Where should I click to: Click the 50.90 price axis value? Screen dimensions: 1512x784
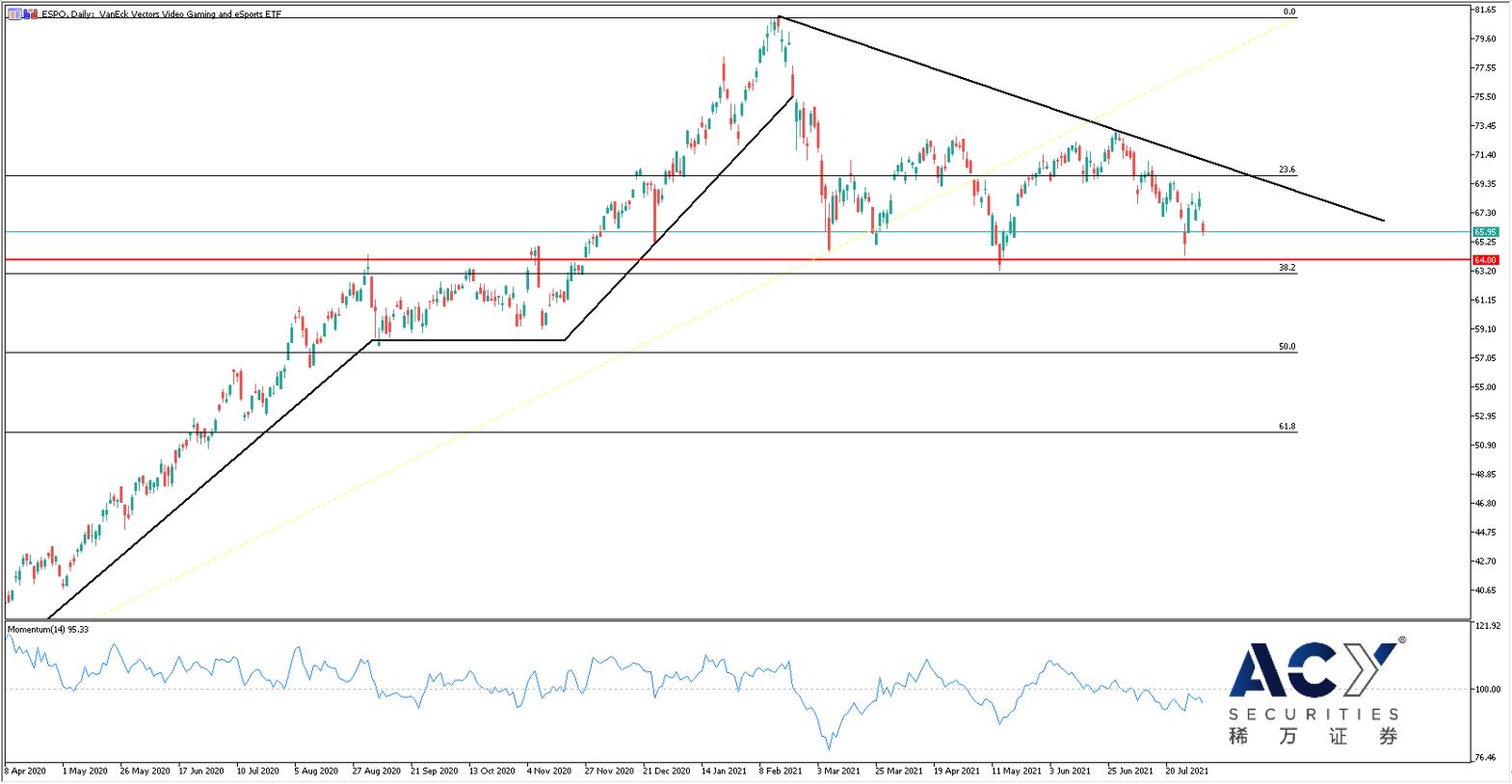click(1485, 445)
